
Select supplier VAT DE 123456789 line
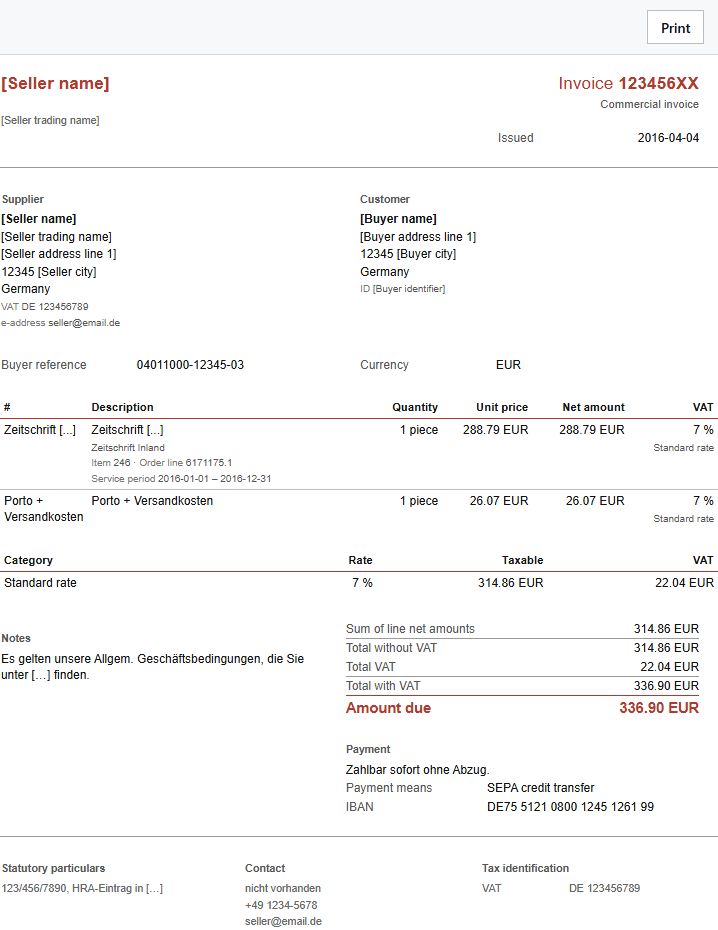click(45, 307)
